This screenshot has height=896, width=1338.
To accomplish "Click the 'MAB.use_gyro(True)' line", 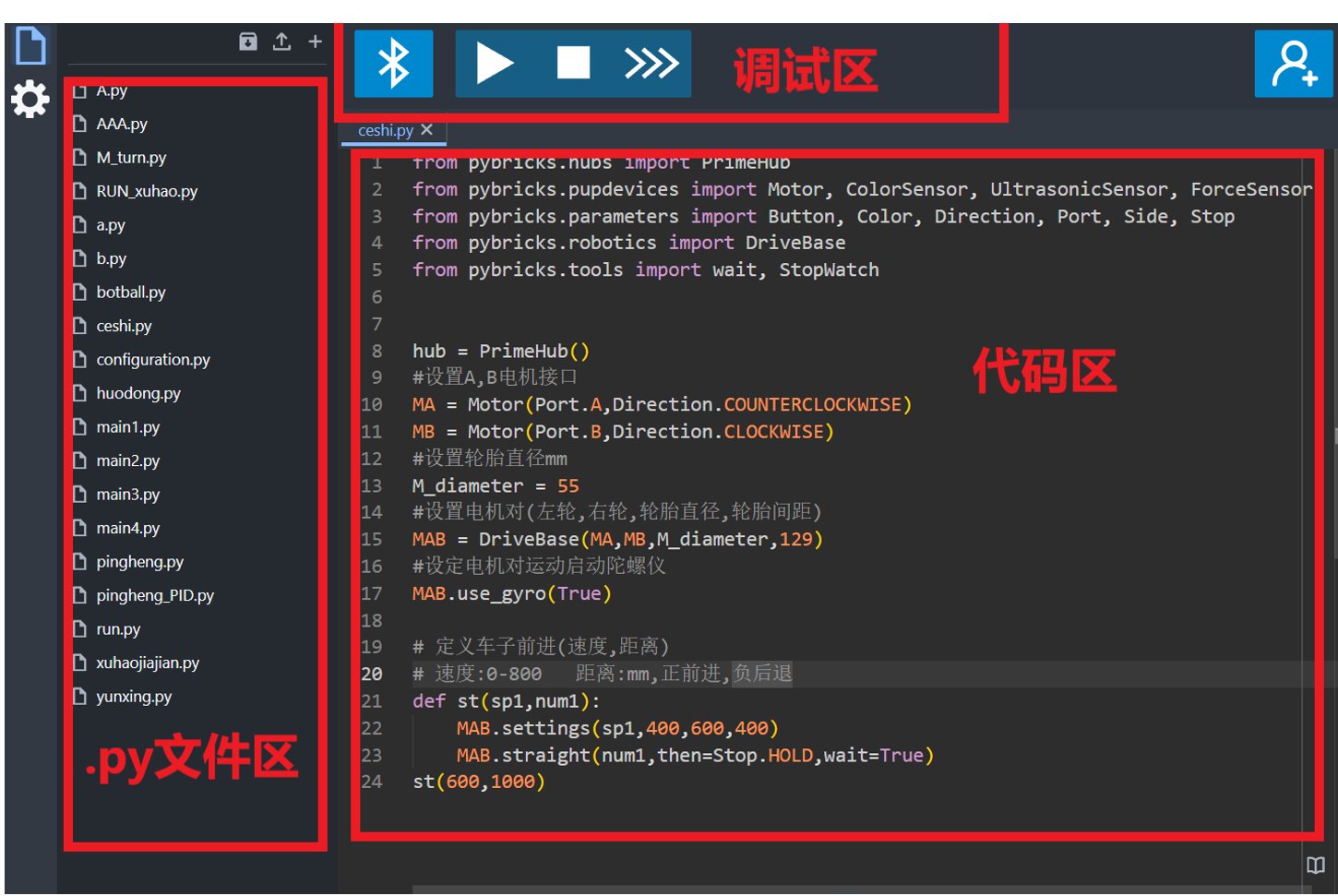I will [512, 593].
